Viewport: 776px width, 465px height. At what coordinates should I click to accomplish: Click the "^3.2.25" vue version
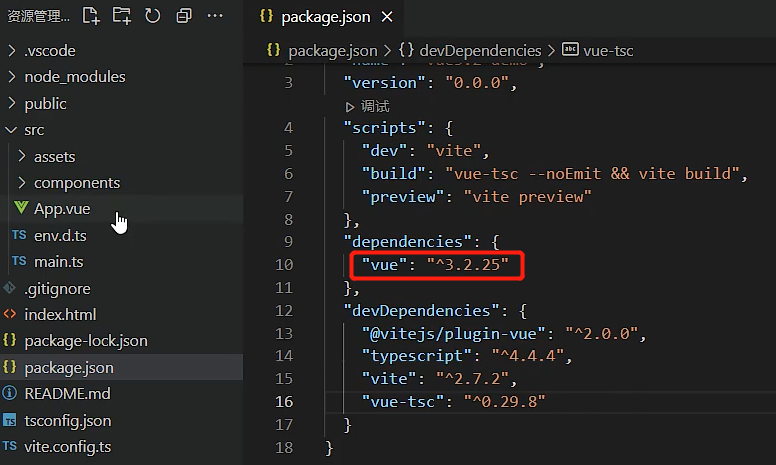click(468, 265)
